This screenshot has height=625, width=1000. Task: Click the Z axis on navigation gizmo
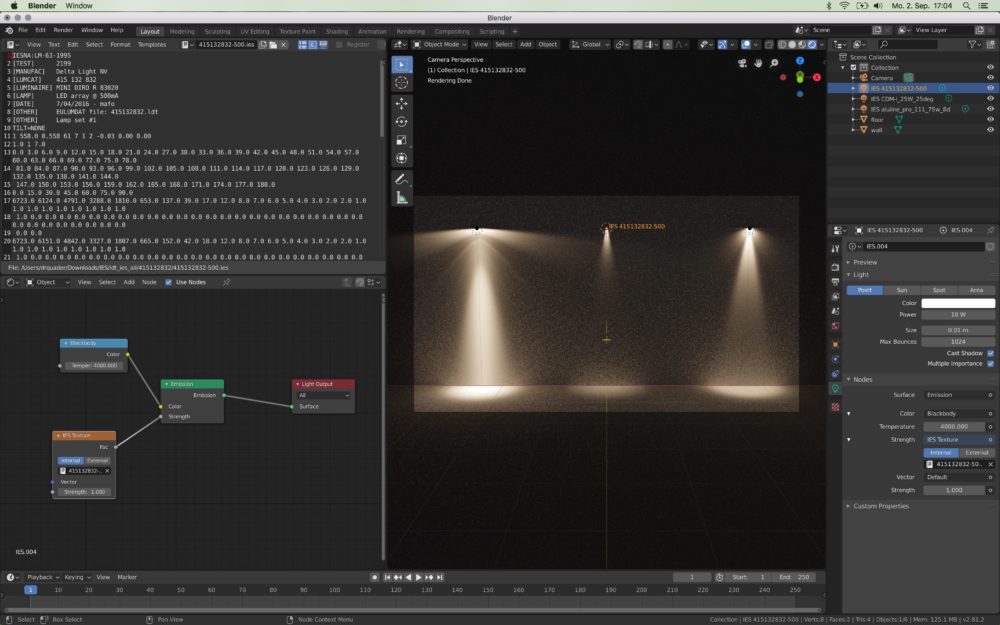(800, 61)
